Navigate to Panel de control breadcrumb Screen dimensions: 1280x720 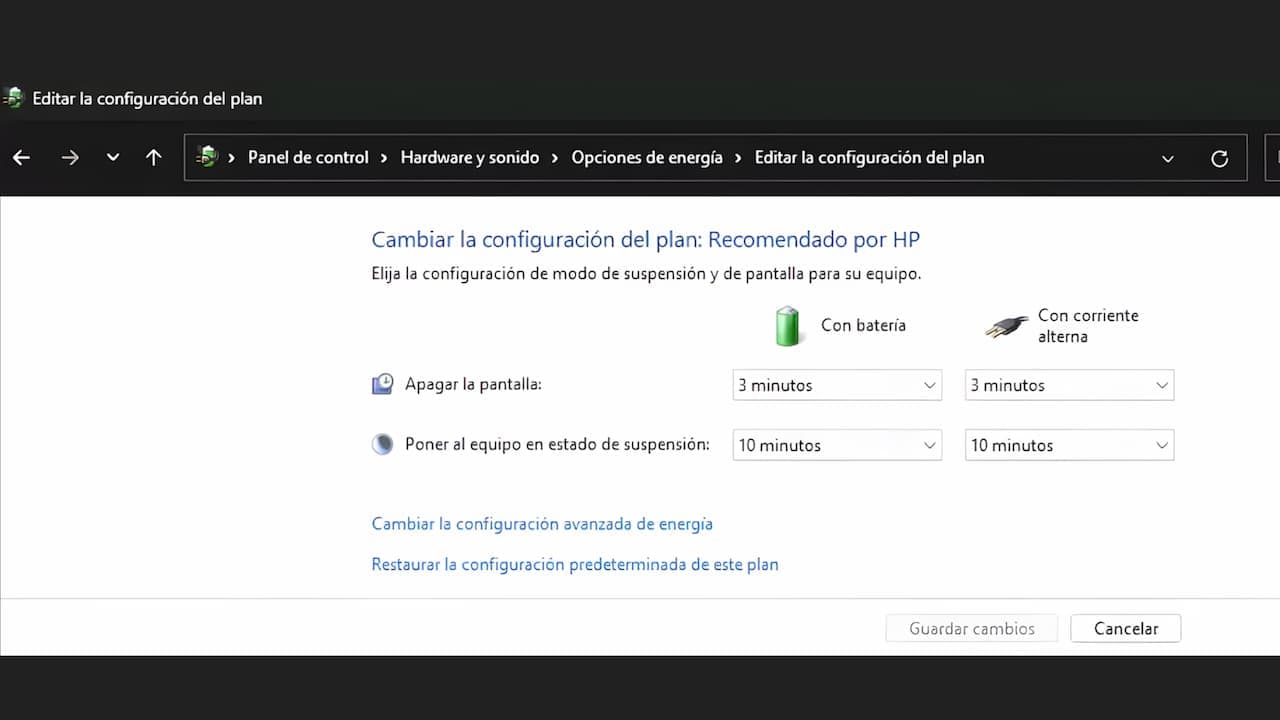tap(308, 158)
